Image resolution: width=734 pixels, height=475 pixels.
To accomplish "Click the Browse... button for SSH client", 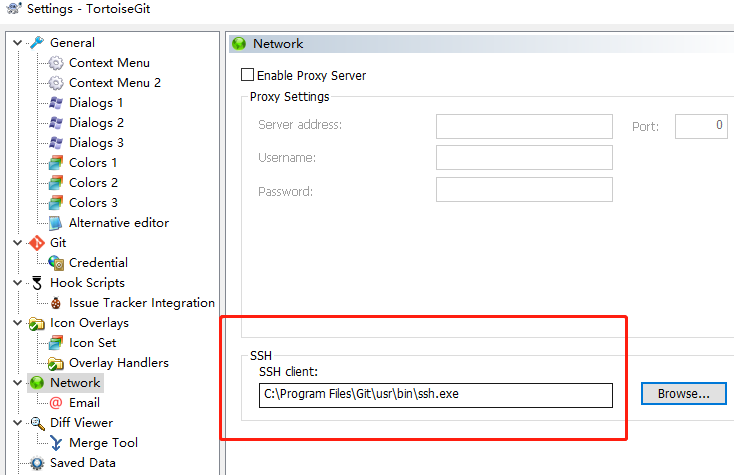I will click(683, 394).
